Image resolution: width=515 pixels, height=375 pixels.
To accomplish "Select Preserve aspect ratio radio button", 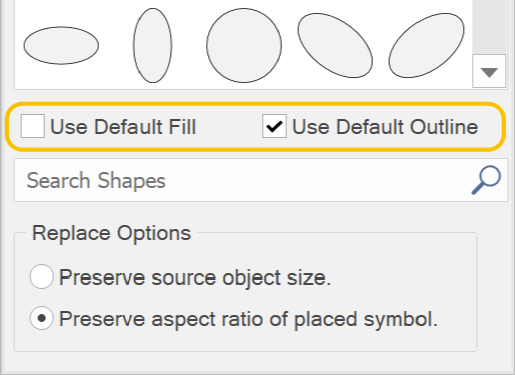I will (x=41, y=318).
